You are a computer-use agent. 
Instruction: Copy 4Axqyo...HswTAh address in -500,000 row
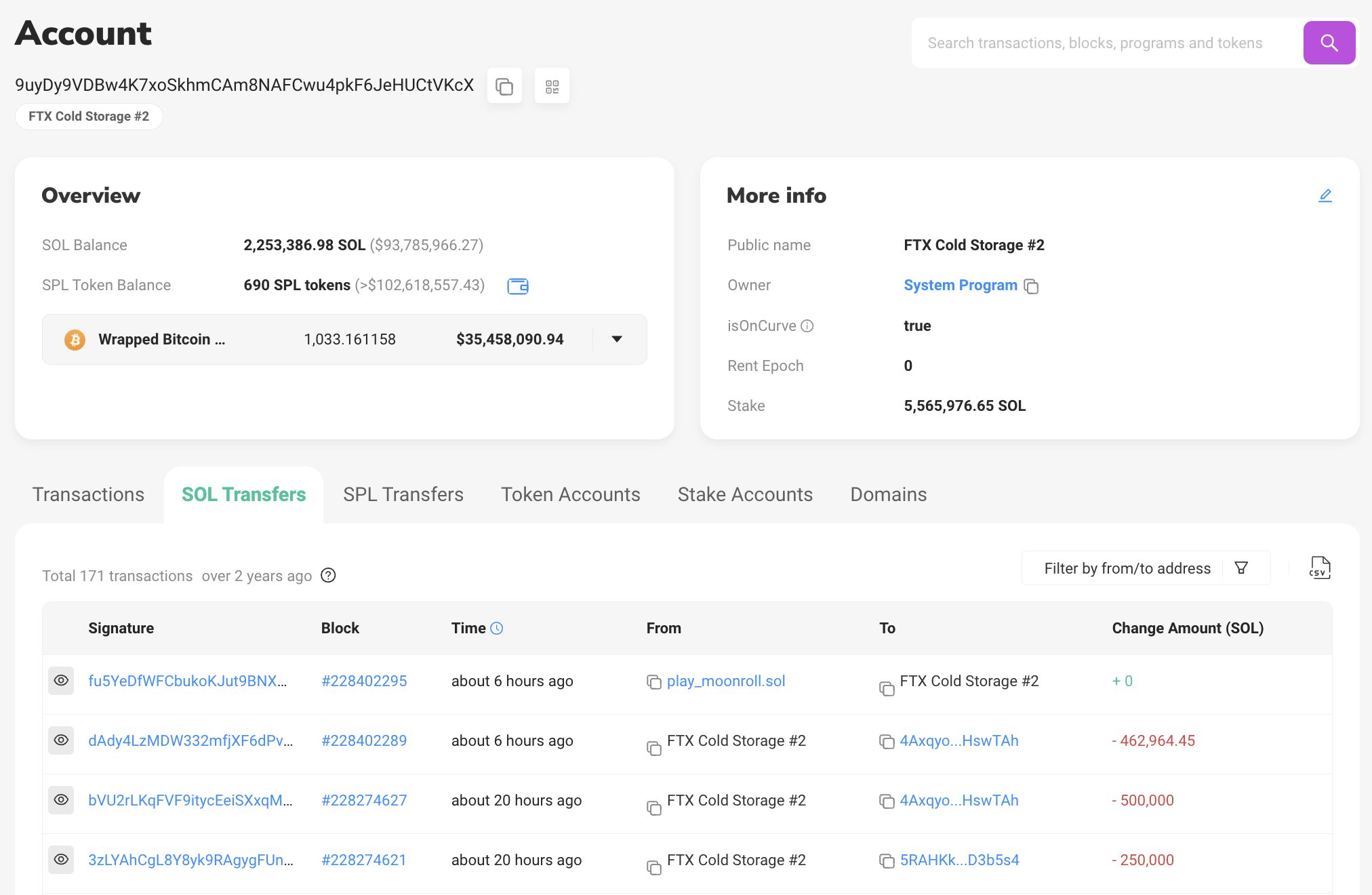pos(887,801)
